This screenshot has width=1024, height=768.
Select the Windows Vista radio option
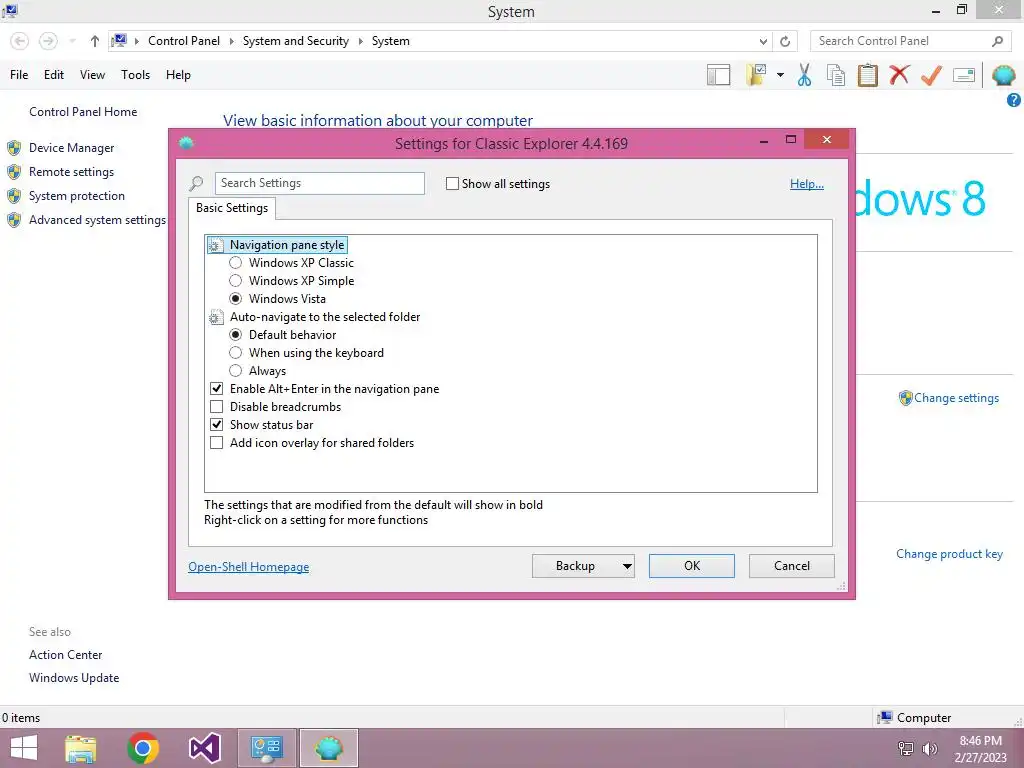[235, 298]
